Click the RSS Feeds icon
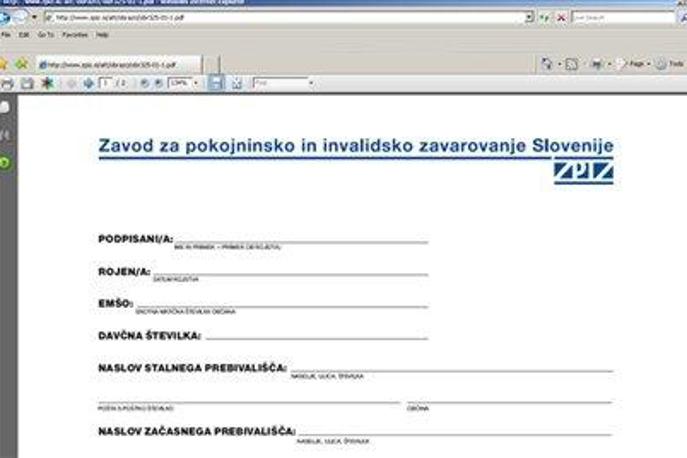 click(x=572, y=64)
